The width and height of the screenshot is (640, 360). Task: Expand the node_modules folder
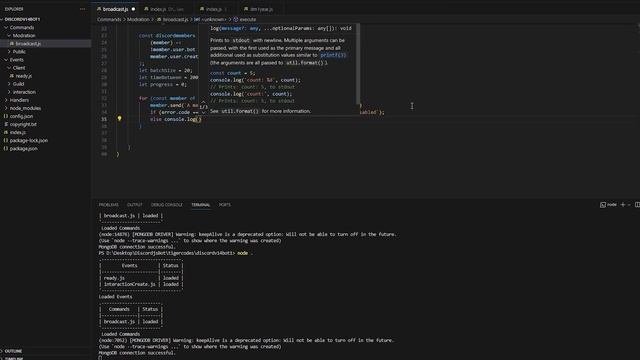click(6, 108)
